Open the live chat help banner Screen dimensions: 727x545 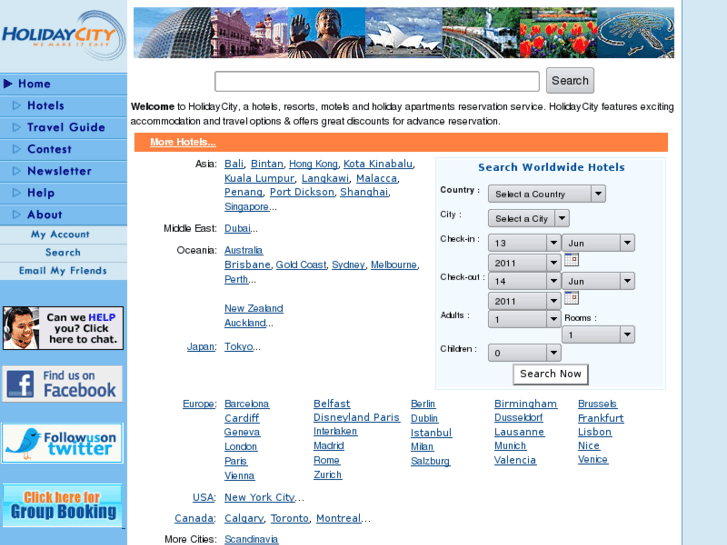click(x=63, y=328)
